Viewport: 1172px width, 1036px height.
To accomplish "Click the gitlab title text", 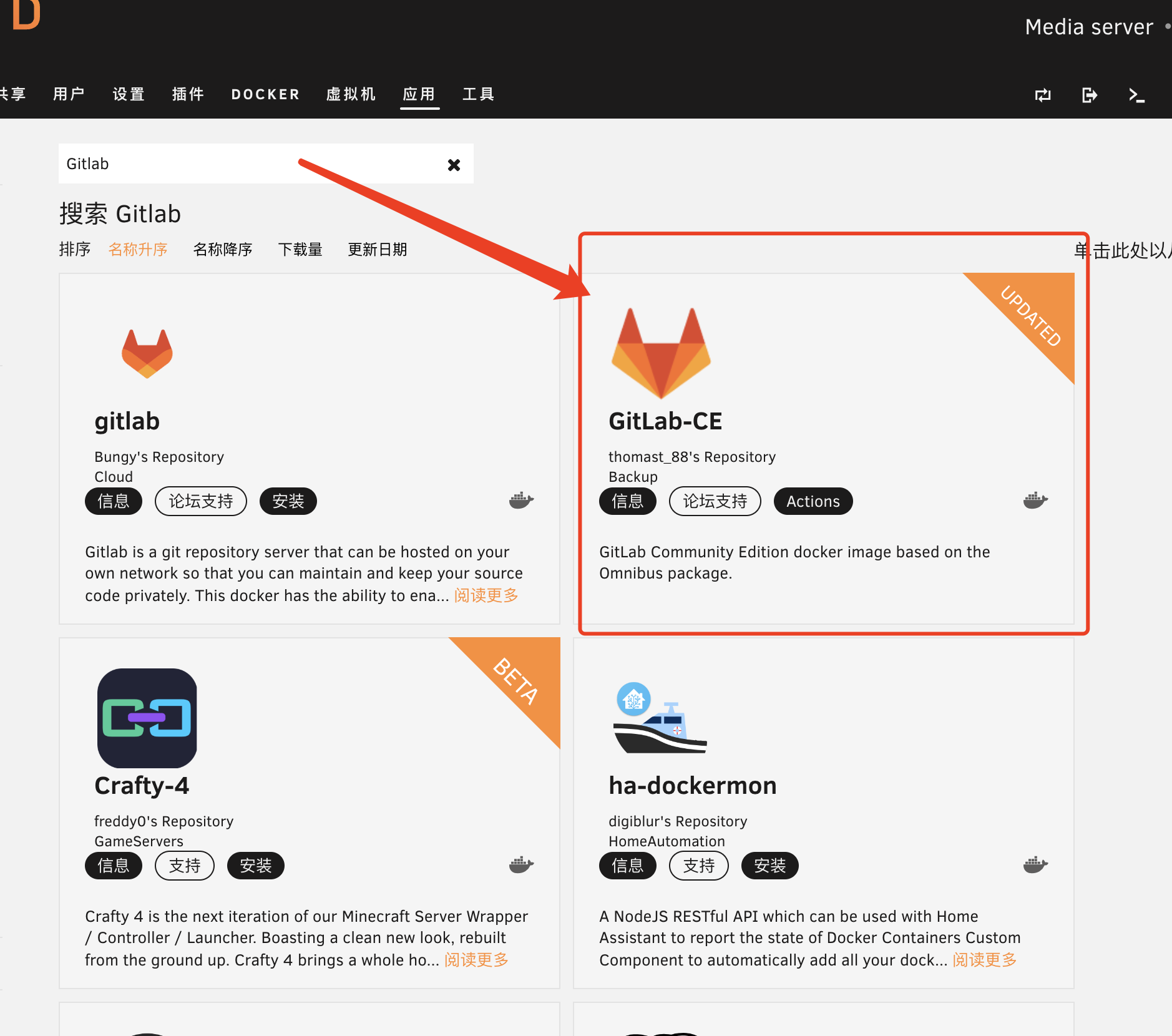I will pyautogui.click(x=127, y=423).
